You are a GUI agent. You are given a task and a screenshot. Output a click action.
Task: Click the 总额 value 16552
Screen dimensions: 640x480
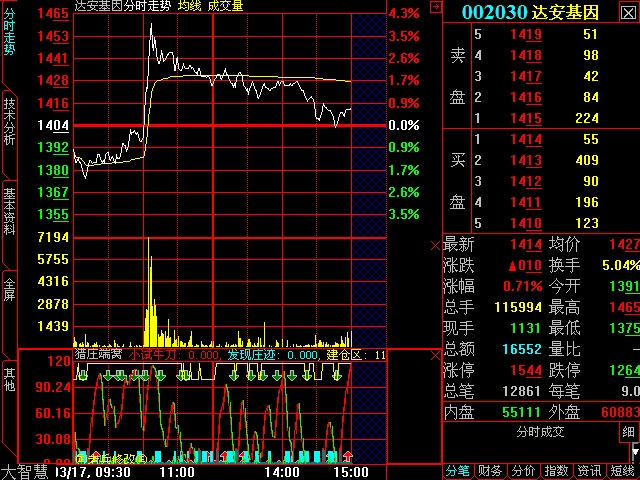pos(522,349)
